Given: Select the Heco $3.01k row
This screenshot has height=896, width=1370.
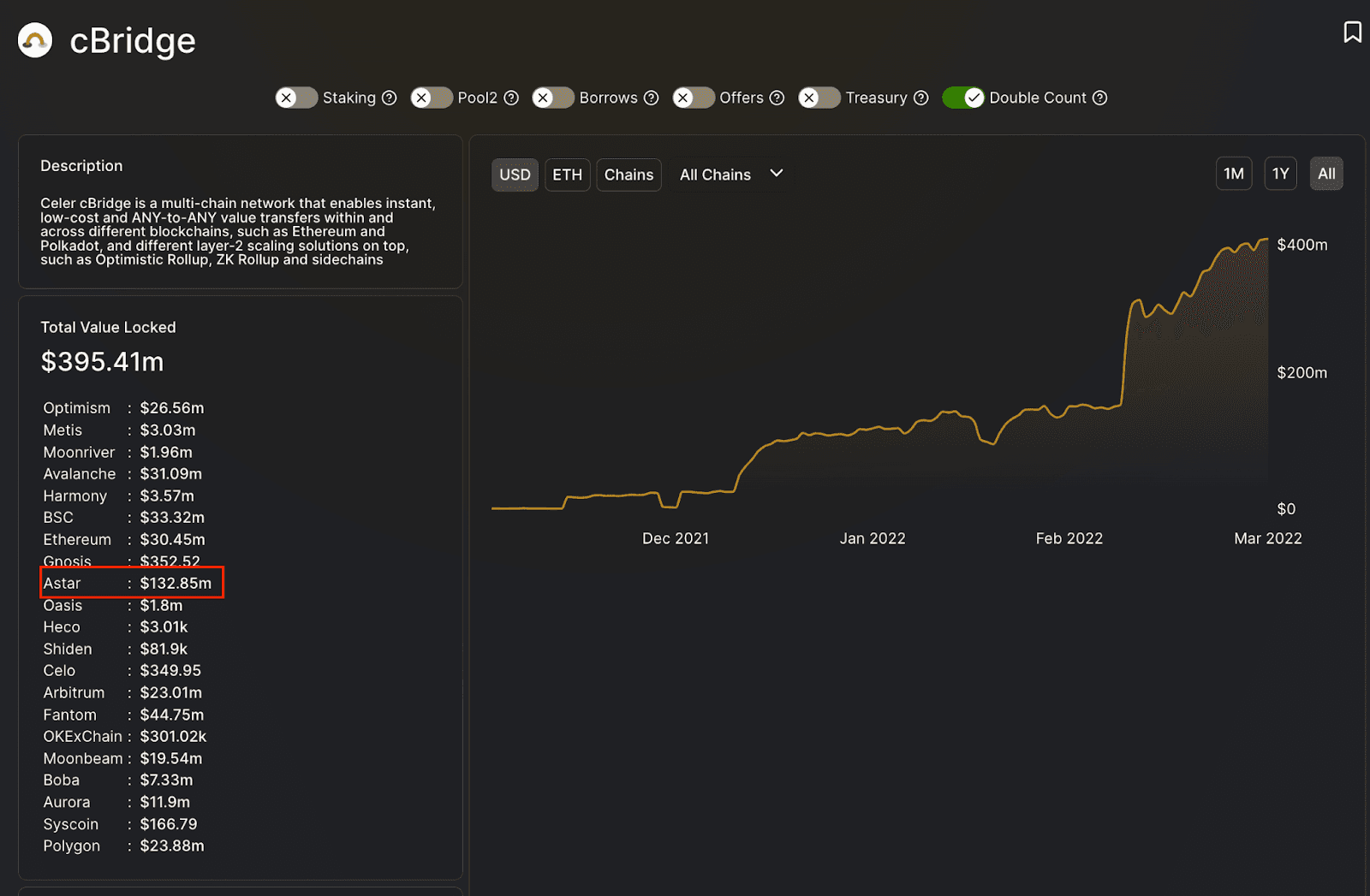Looking at the screenshot, I should [115, 627].
